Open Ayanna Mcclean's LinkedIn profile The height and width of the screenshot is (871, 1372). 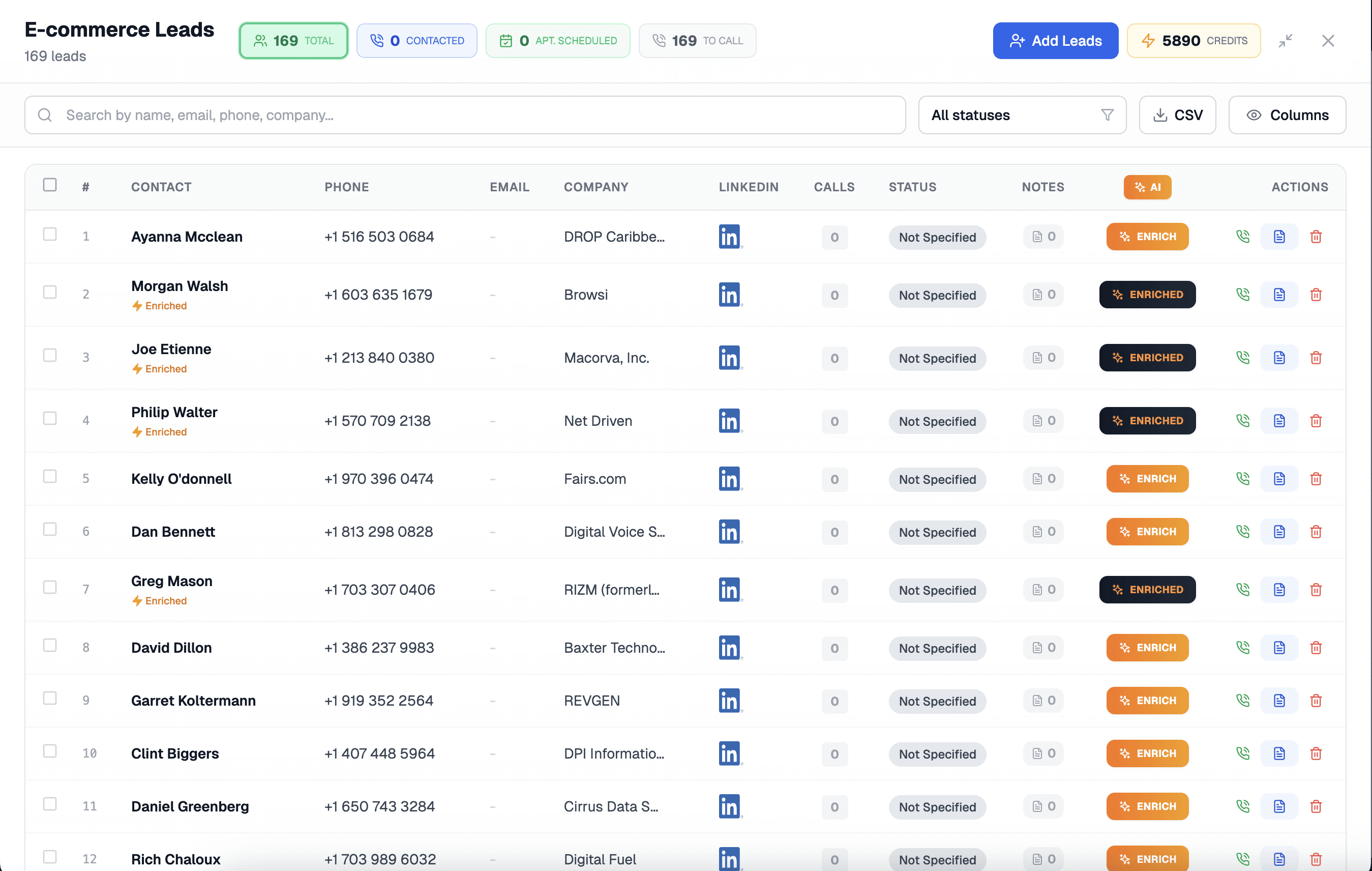click(x=730, y=237)
